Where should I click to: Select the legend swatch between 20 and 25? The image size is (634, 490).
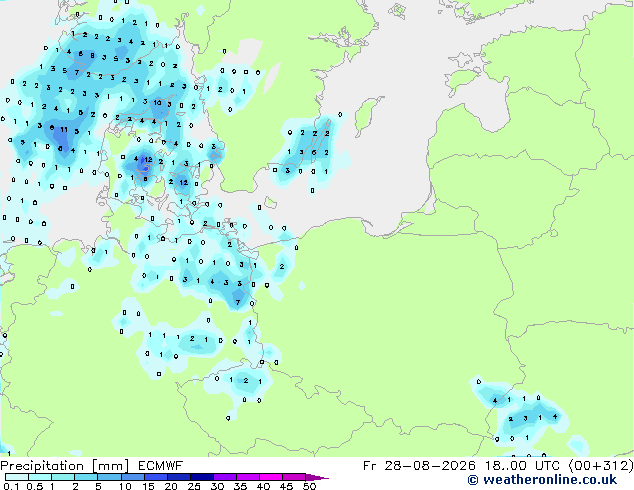point(179,477)
